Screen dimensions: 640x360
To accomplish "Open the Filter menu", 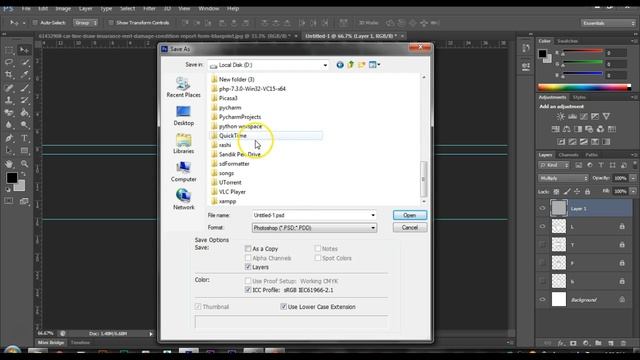I will [149, 8].
